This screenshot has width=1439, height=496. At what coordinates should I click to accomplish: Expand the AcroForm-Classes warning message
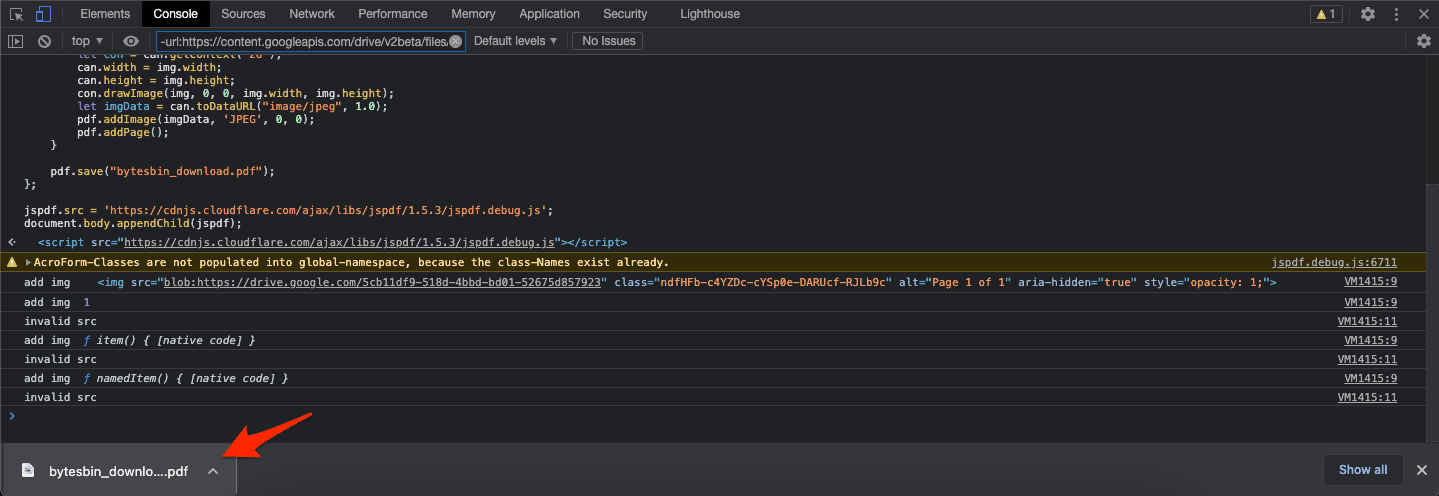[x=29, y=262]
